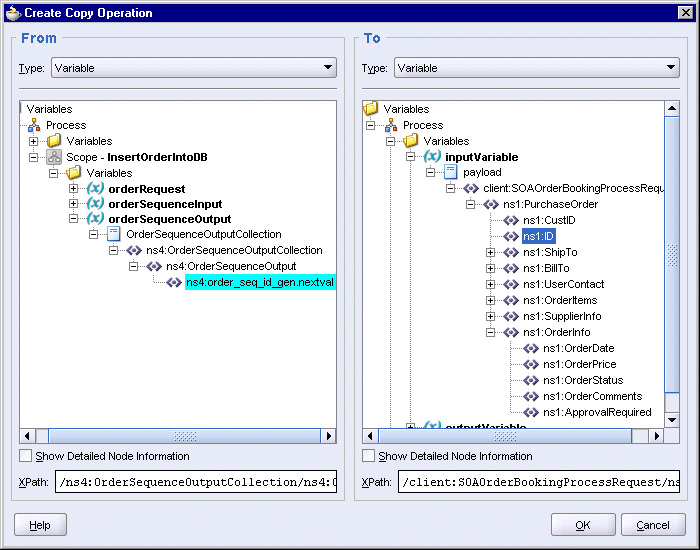This screenshot has width=700, height=550.
Task: Select the ns4:order_seq_id_gen.nextval node text
Action: pos(260,283)
